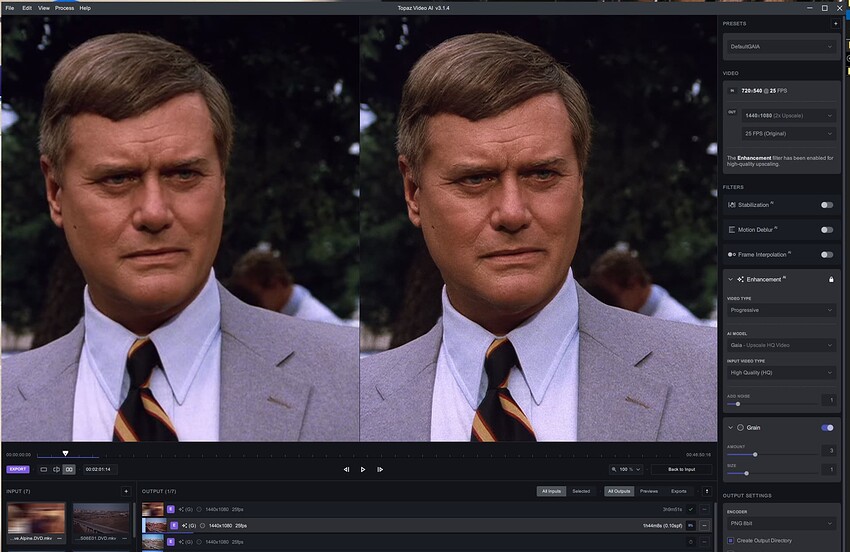Click the Grain Size value field
Image resolution: width=850 pixels, height=552 pixels.
(830, 470)
